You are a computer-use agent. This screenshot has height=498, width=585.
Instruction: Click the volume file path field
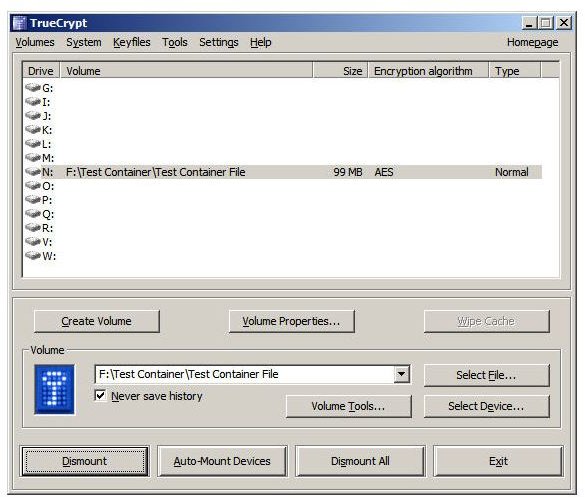pos(245,374)
